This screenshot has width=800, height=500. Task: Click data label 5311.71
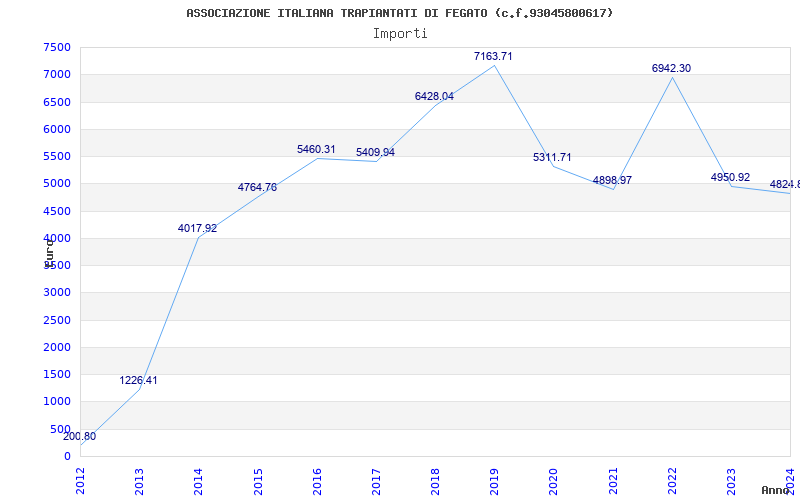[x=553, y=158]
